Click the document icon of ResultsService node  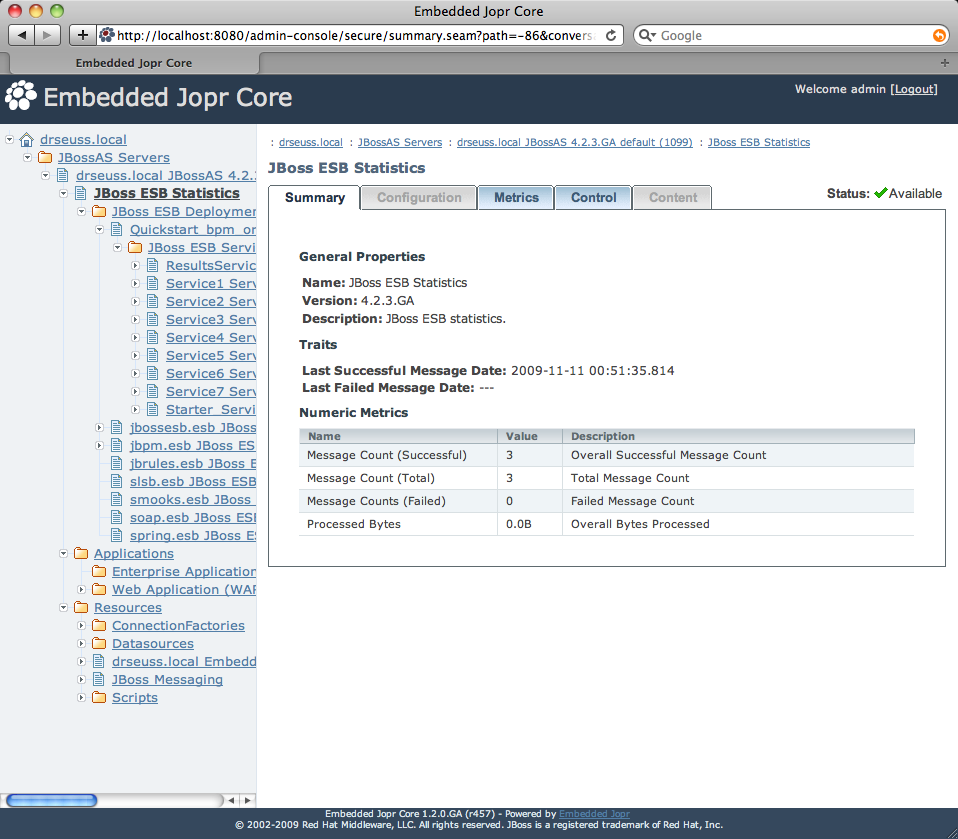[153, 265]
